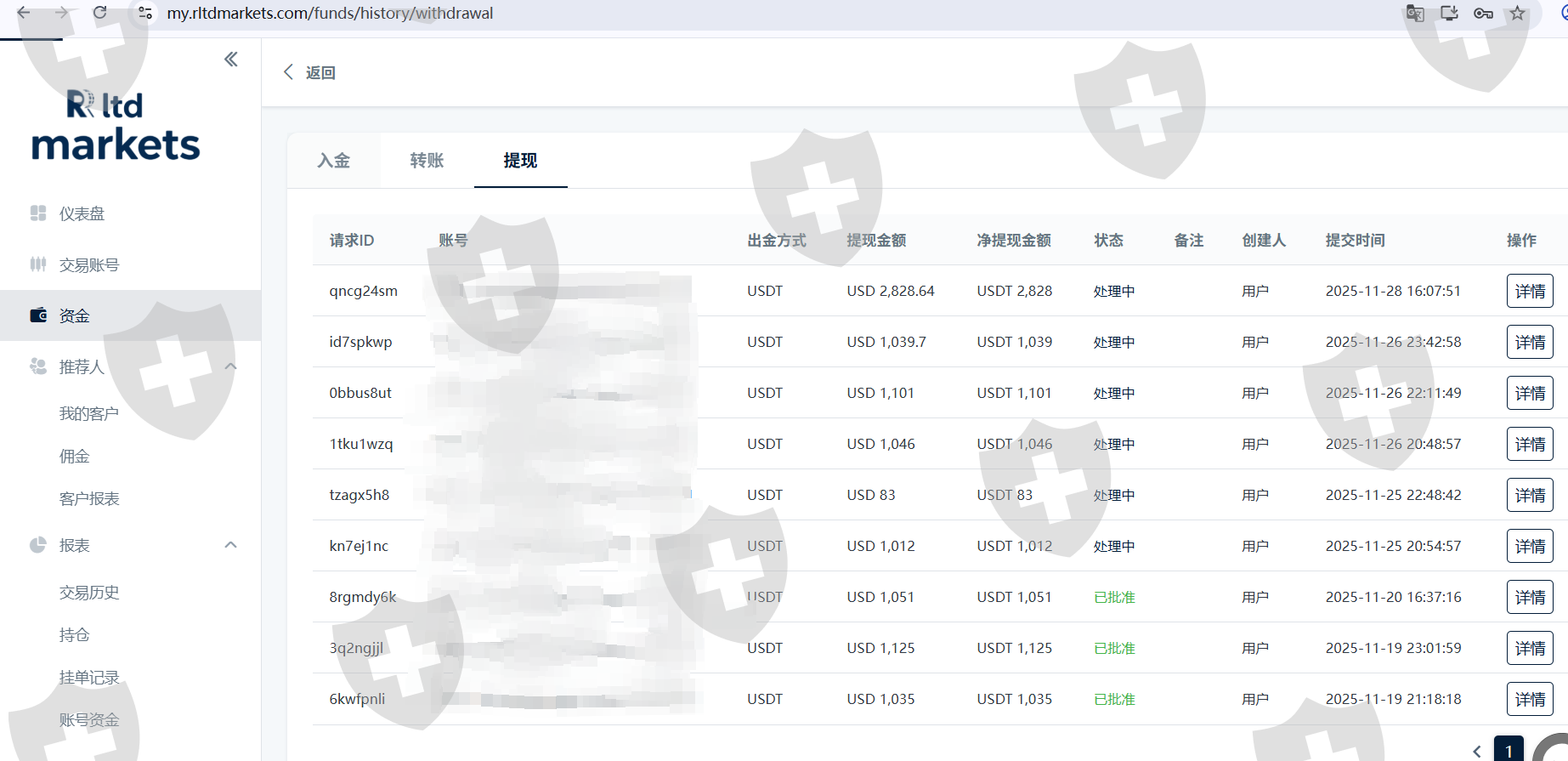The width and height of the screenshot is (1568, 761).
Task: Open 详情 for request qncg24sm
Action: pyautogui.click(x=1530, y=291)
